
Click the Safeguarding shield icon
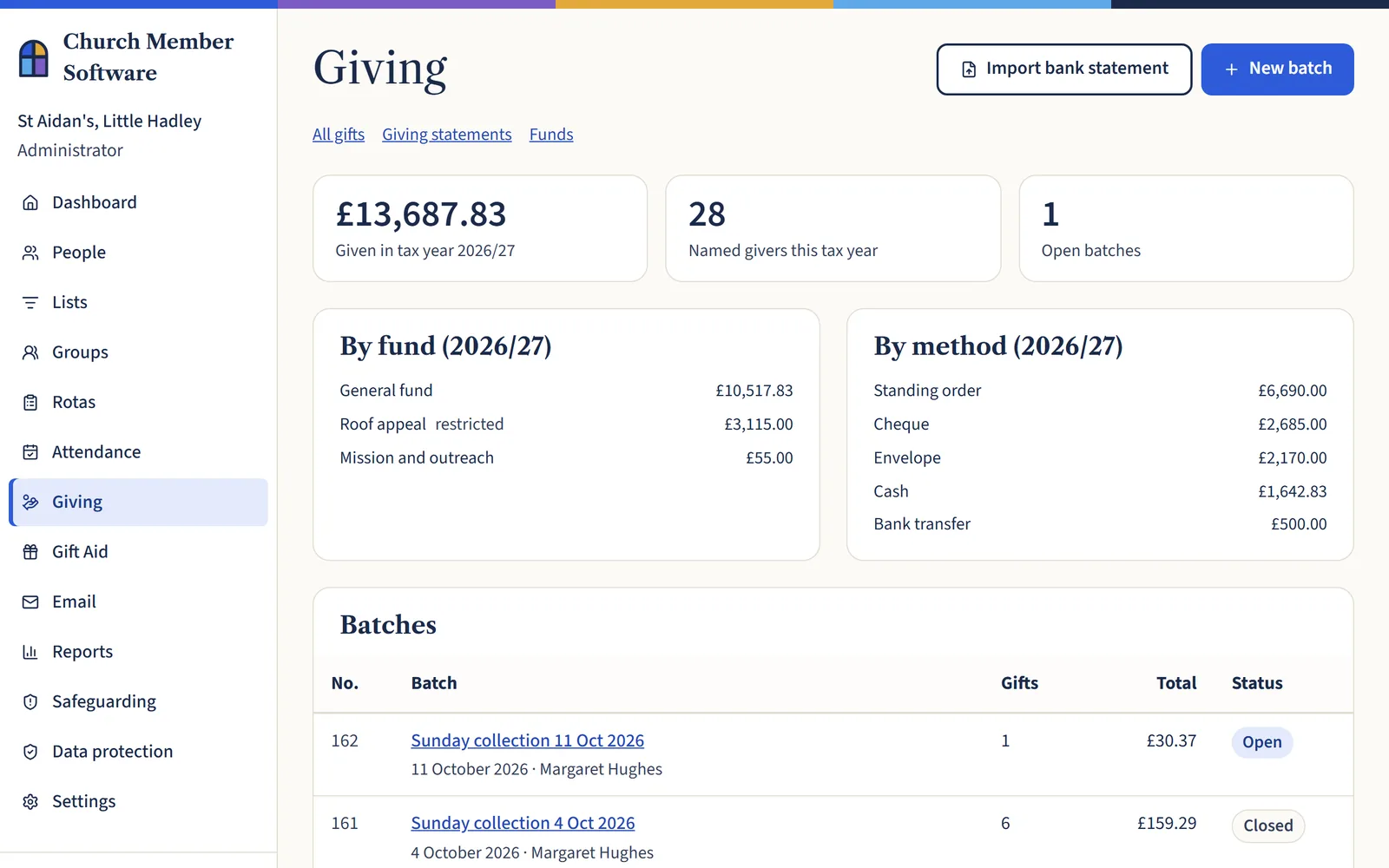tap(30, 701)
